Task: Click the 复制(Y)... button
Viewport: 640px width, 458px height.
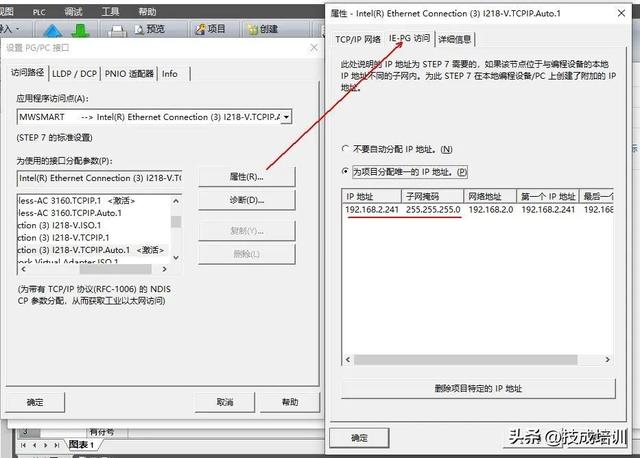Action: point(247,231)
